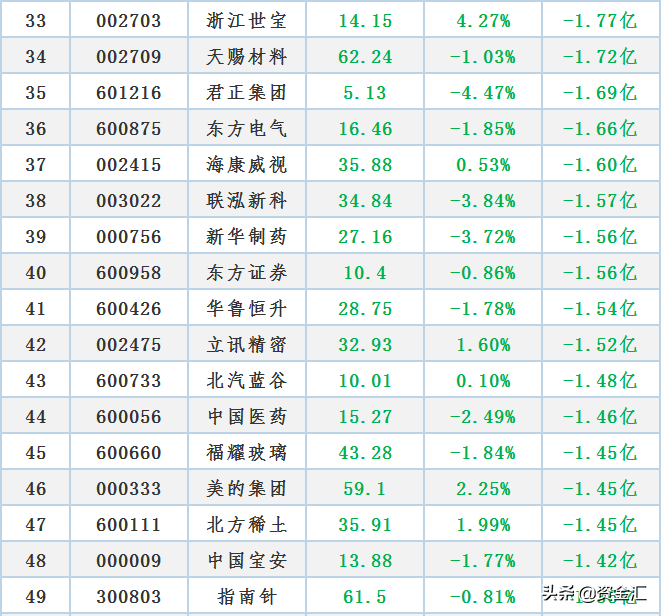Click price 43.28

(365, 453)
